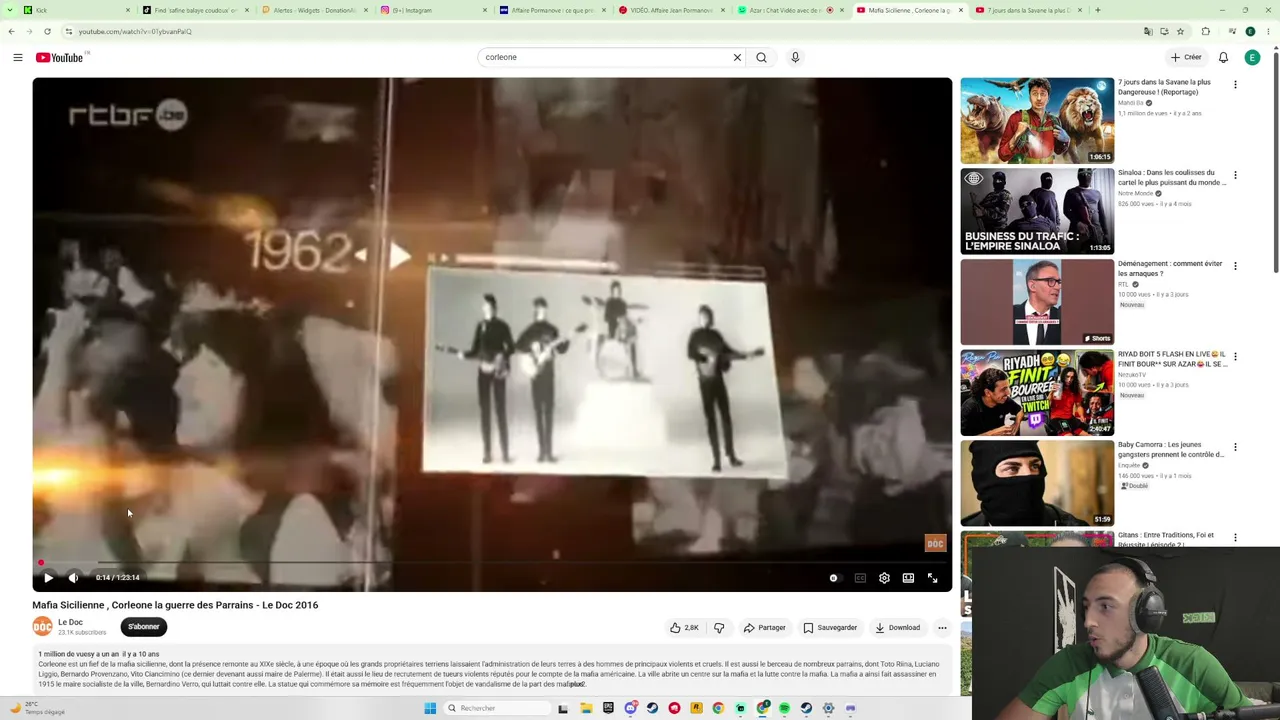This screenshot has width=1280, height=720.
Task: Open the Windows Start menu
Action: [x=430, y=708]
